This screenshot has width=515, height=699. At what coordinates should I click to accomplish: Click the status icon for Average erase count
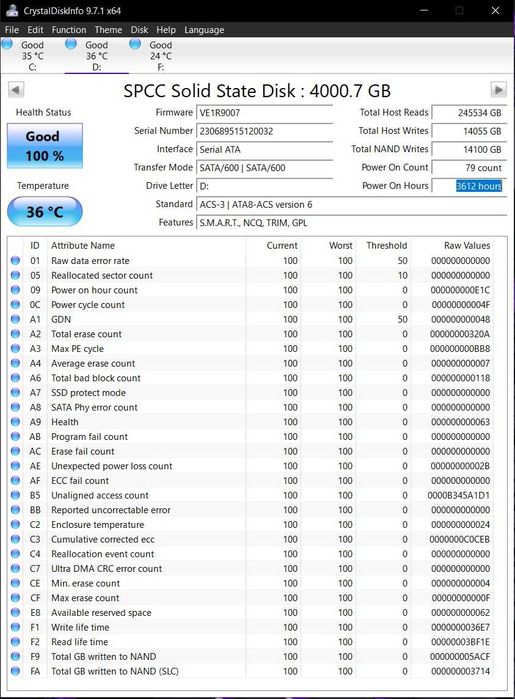click(15, 363)
